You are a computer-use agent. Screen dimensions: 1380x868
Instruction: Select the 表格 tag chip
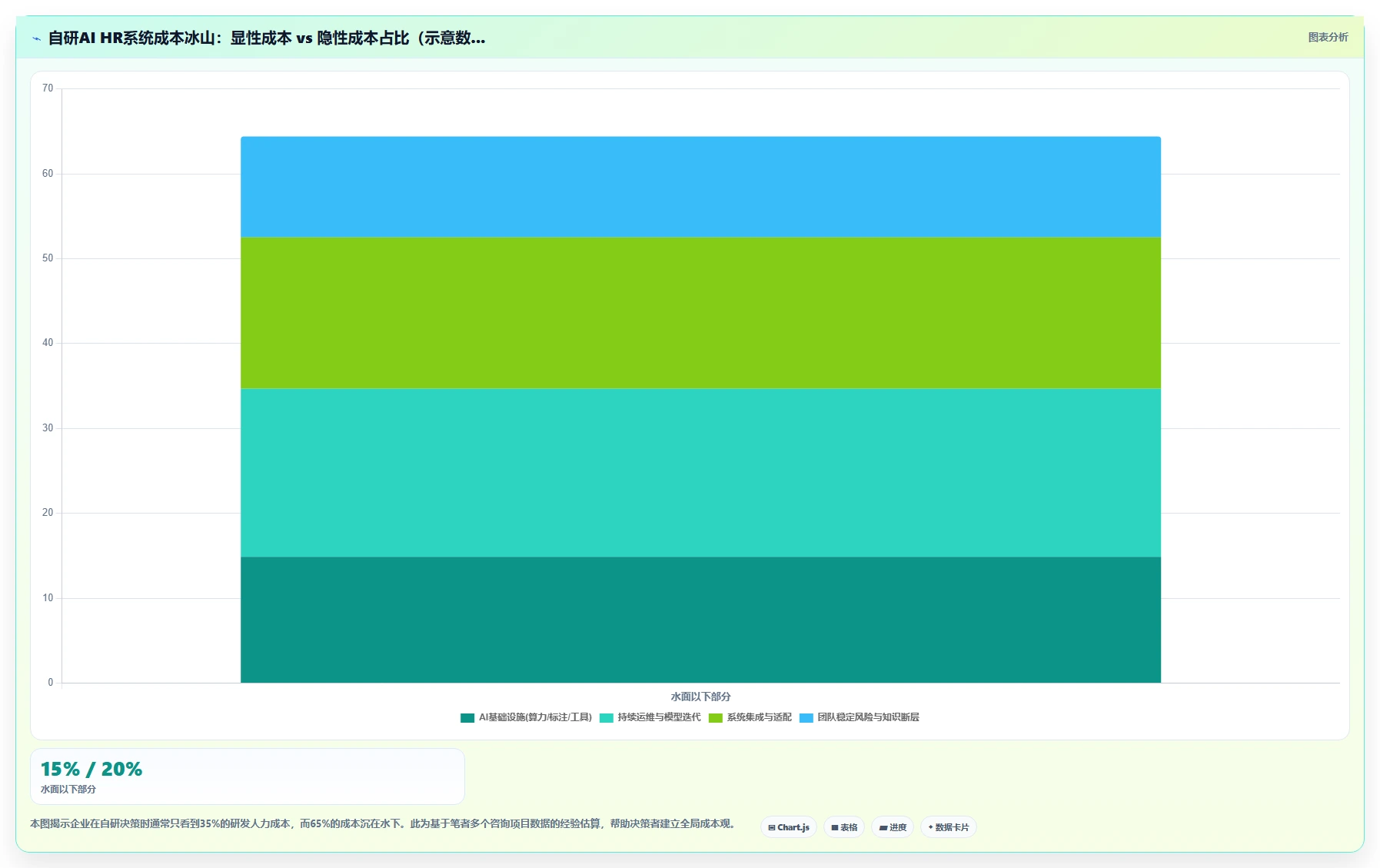click(844, 827)
